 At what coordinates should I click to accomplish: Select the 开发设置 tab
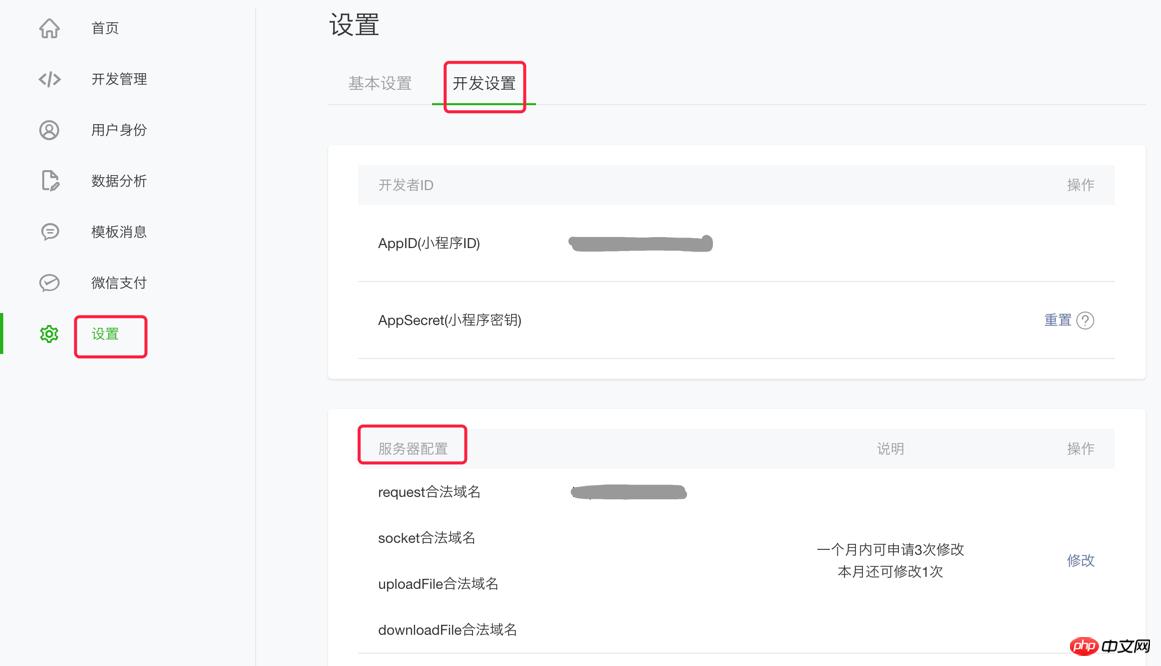point(484,84)
